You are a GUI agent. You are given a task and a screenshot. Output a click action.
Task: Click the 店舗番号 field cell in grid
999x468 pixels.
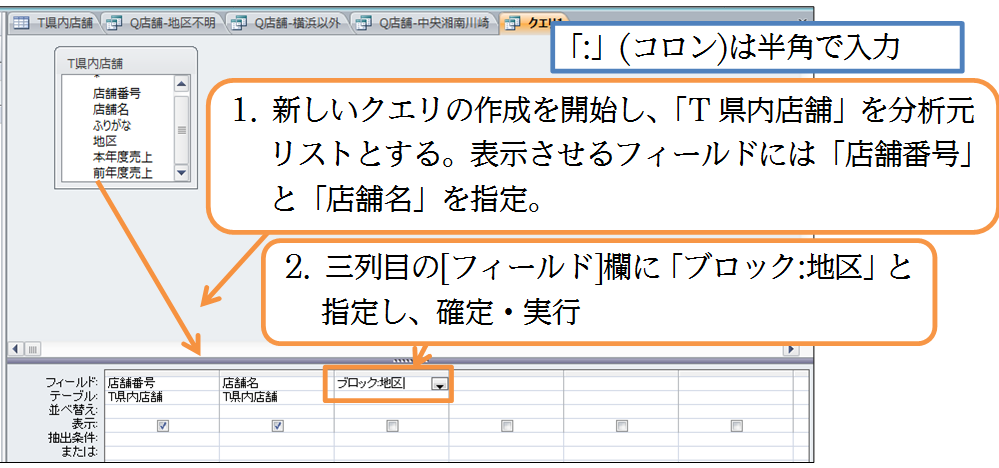pos(160,382)
